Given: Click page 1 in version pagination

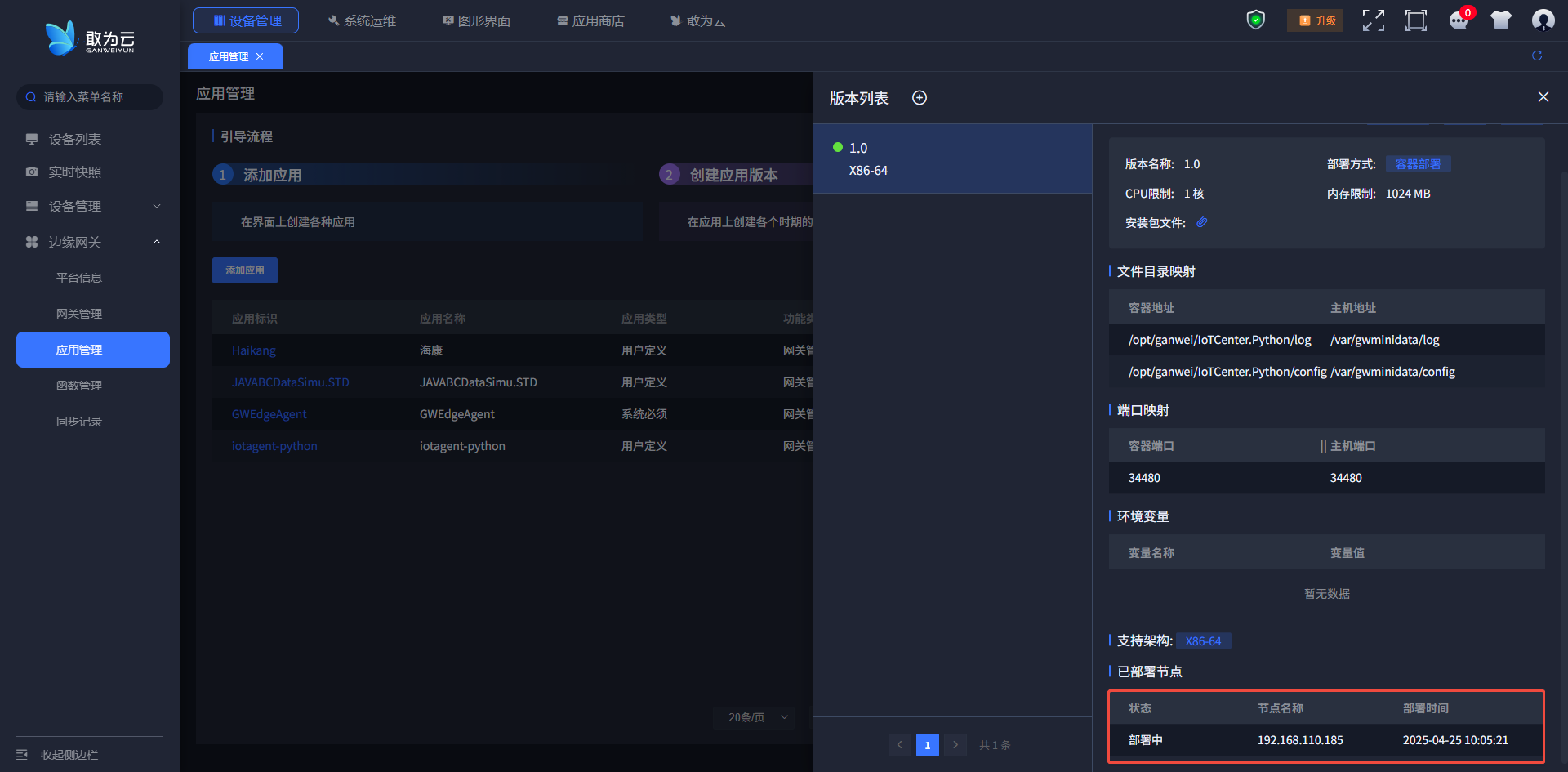Looking at the screenshot, I should click(x=928, y=745).
